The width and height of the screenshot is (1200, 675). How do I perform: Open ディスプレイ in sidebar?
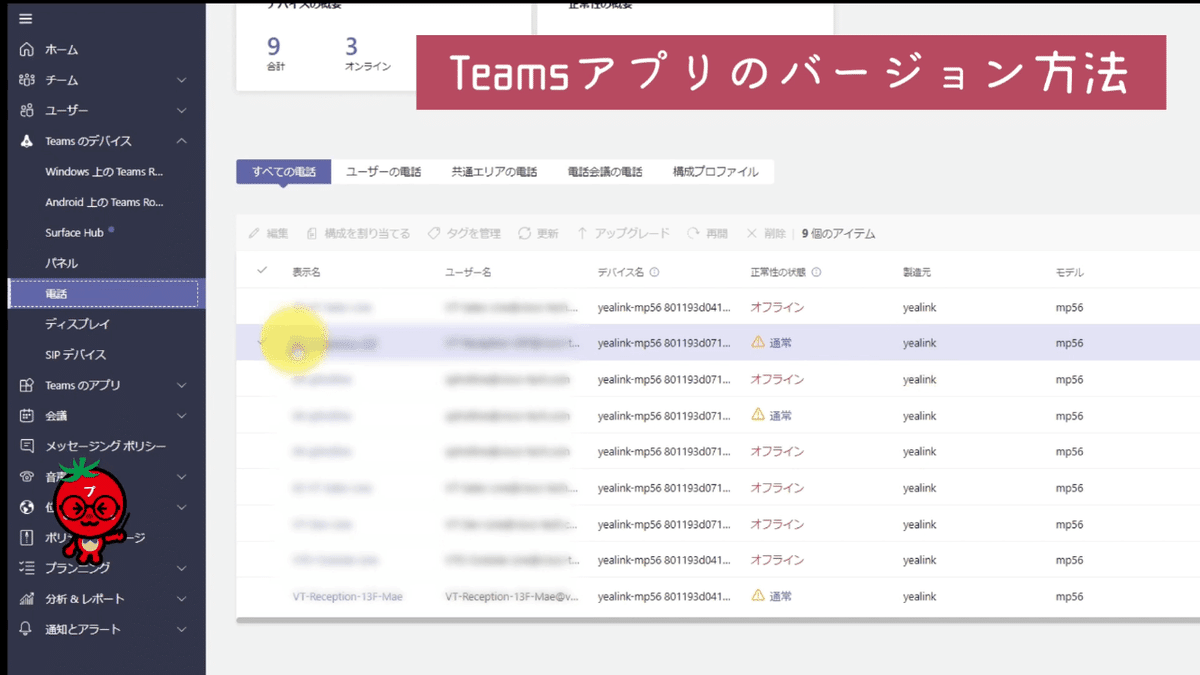77,324
